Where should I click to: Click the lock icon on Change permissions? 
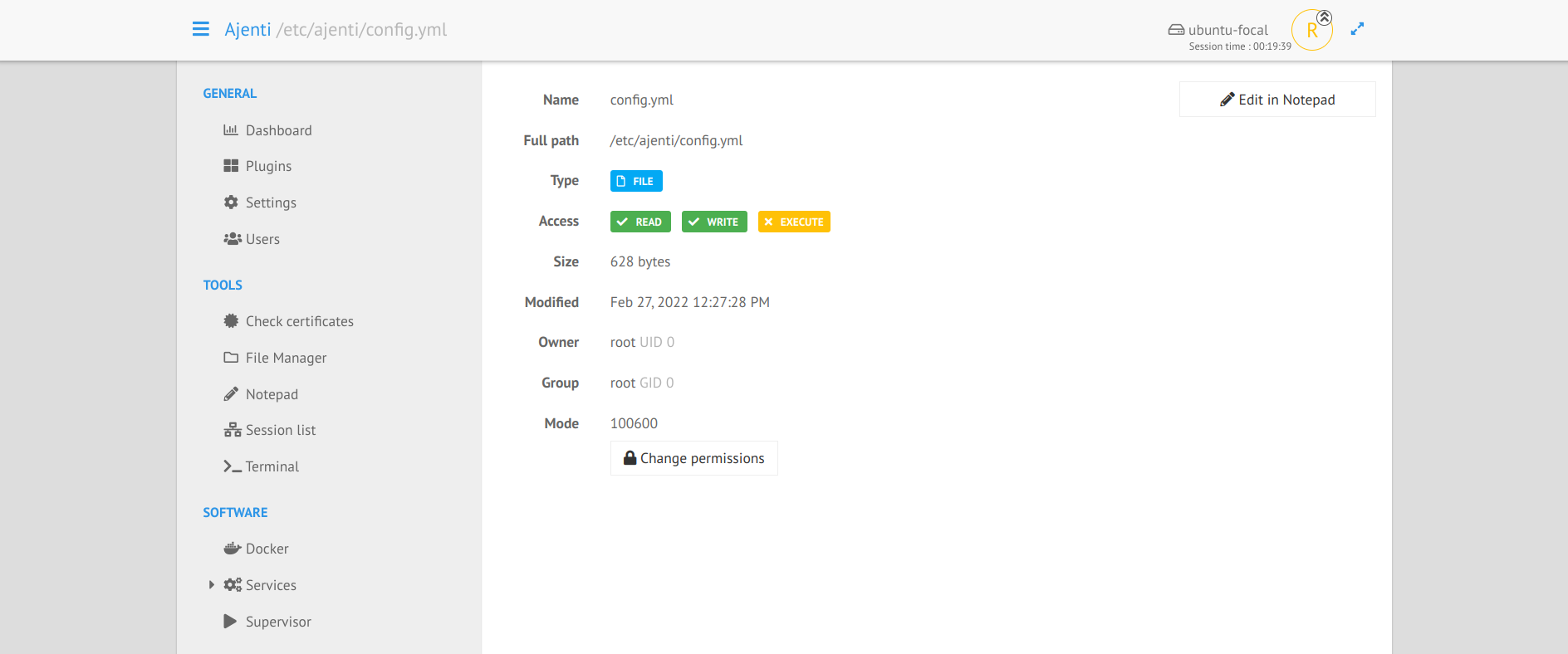pos(630,458)
